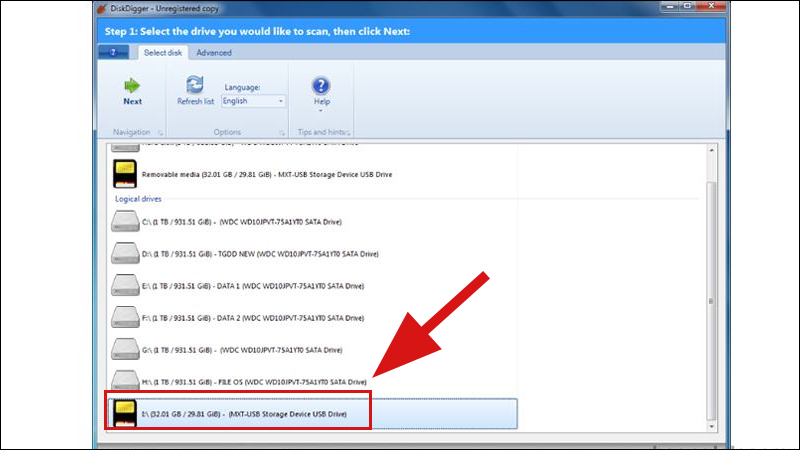Switch to the Select disk tab
800x450 pixels.
coord(163,53)
